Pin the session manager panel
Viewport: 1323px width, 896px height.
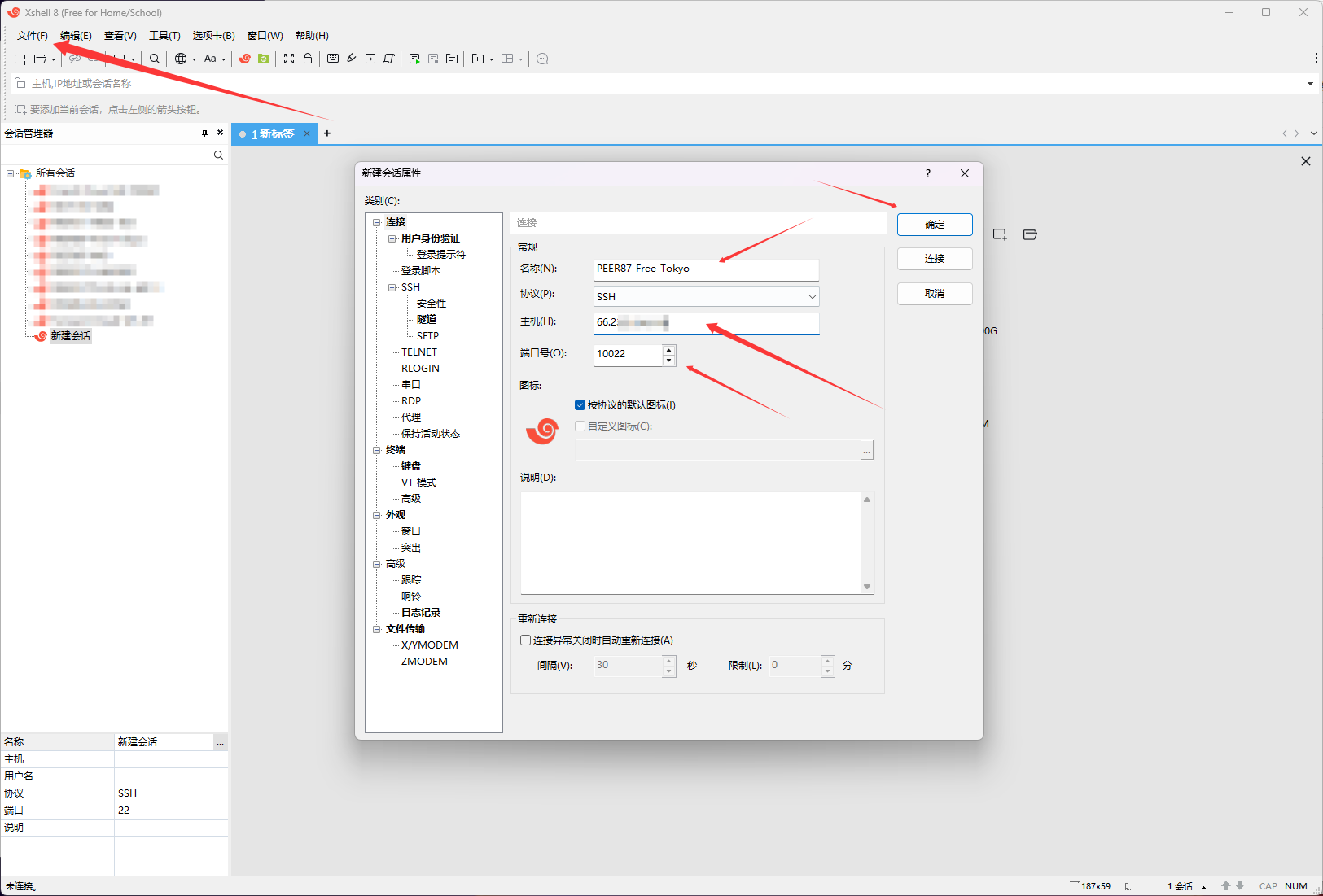tap(204, 133)
